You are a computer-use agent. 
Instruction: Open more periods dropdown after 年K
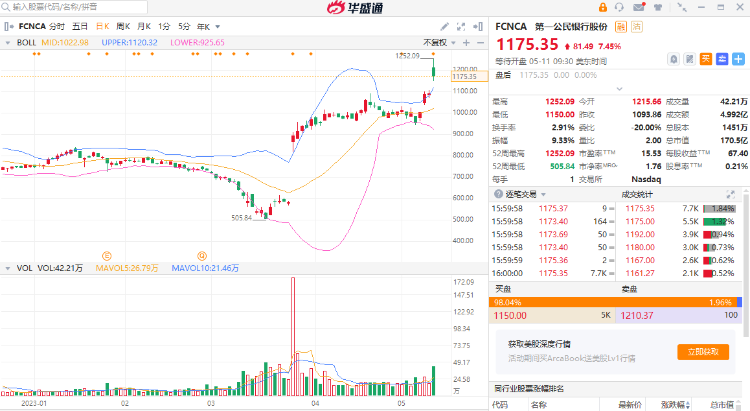pos(218,27)
